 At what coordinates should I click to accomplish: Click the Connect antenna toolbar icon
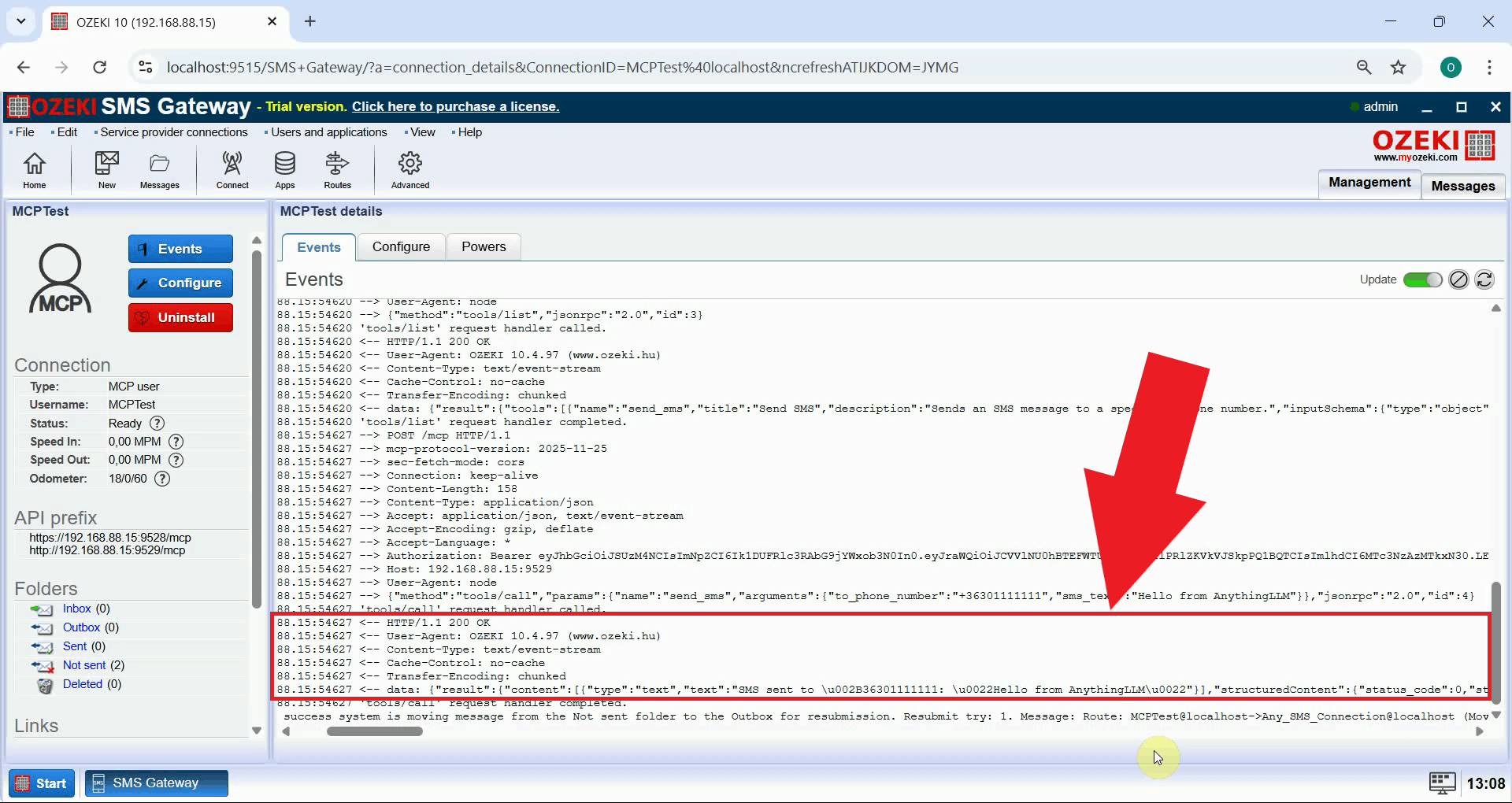[232, 170]
